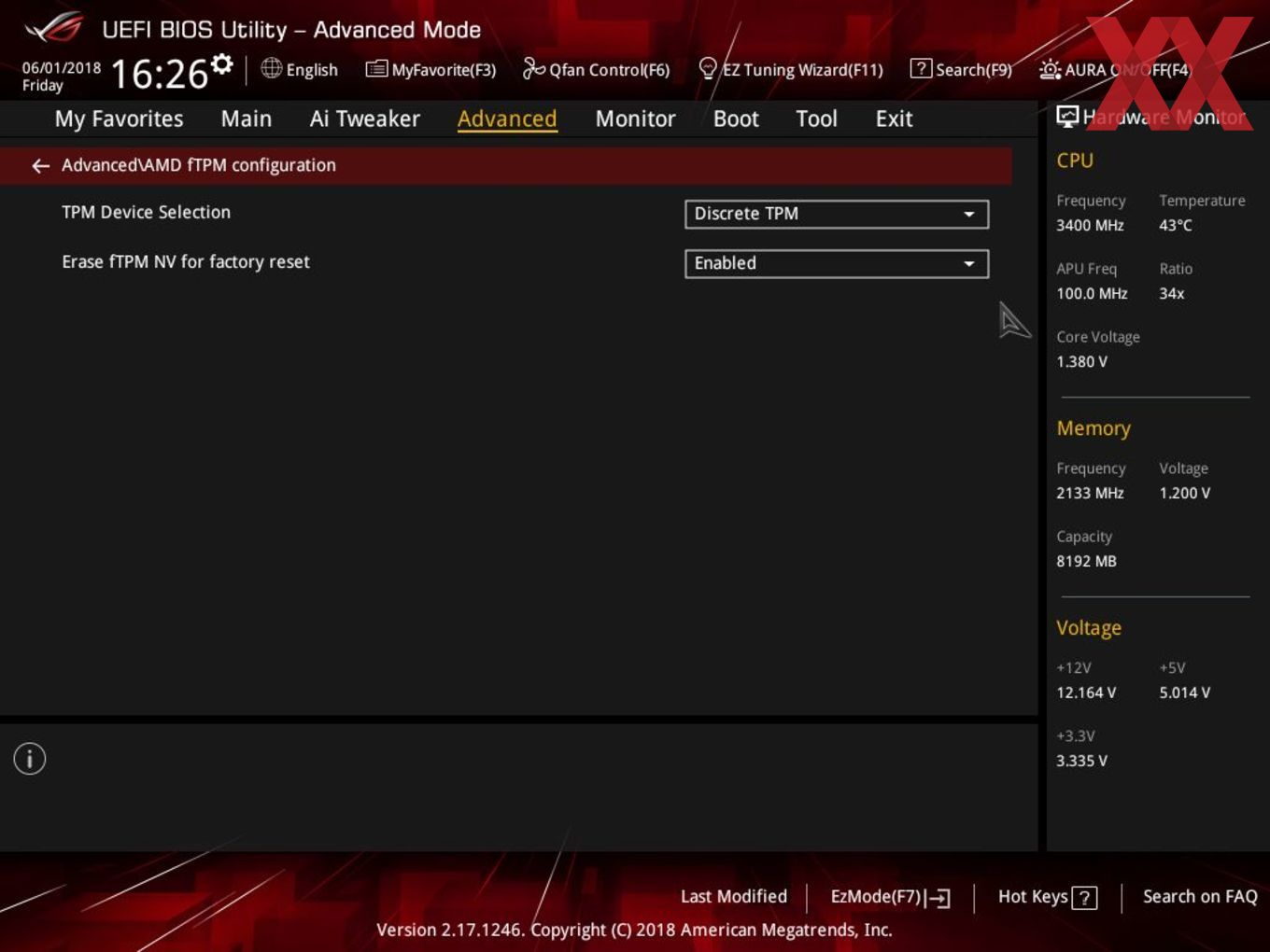Image resolution: width=1270 pixels, height=952 pixels.
Task: Switch to the My Favorites tab
Action: click(119, 119)
